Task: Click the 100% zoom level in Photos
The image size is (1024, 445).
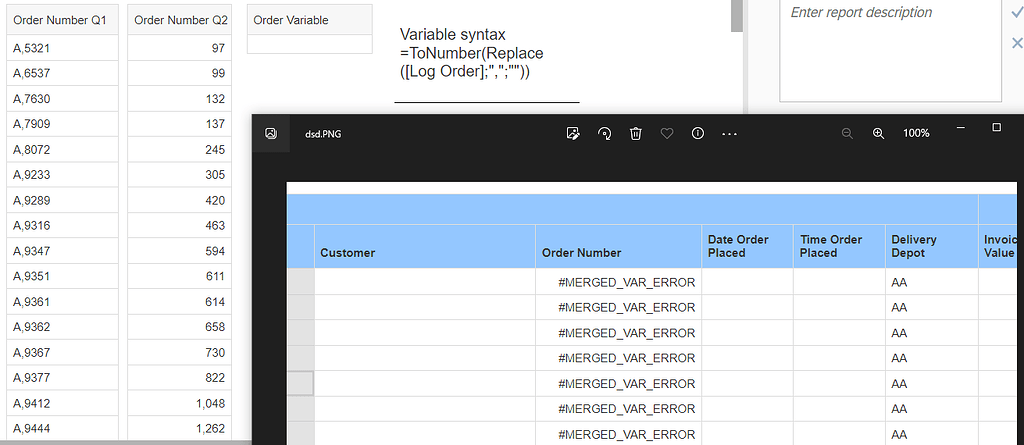Action: [x=916, y=133]
